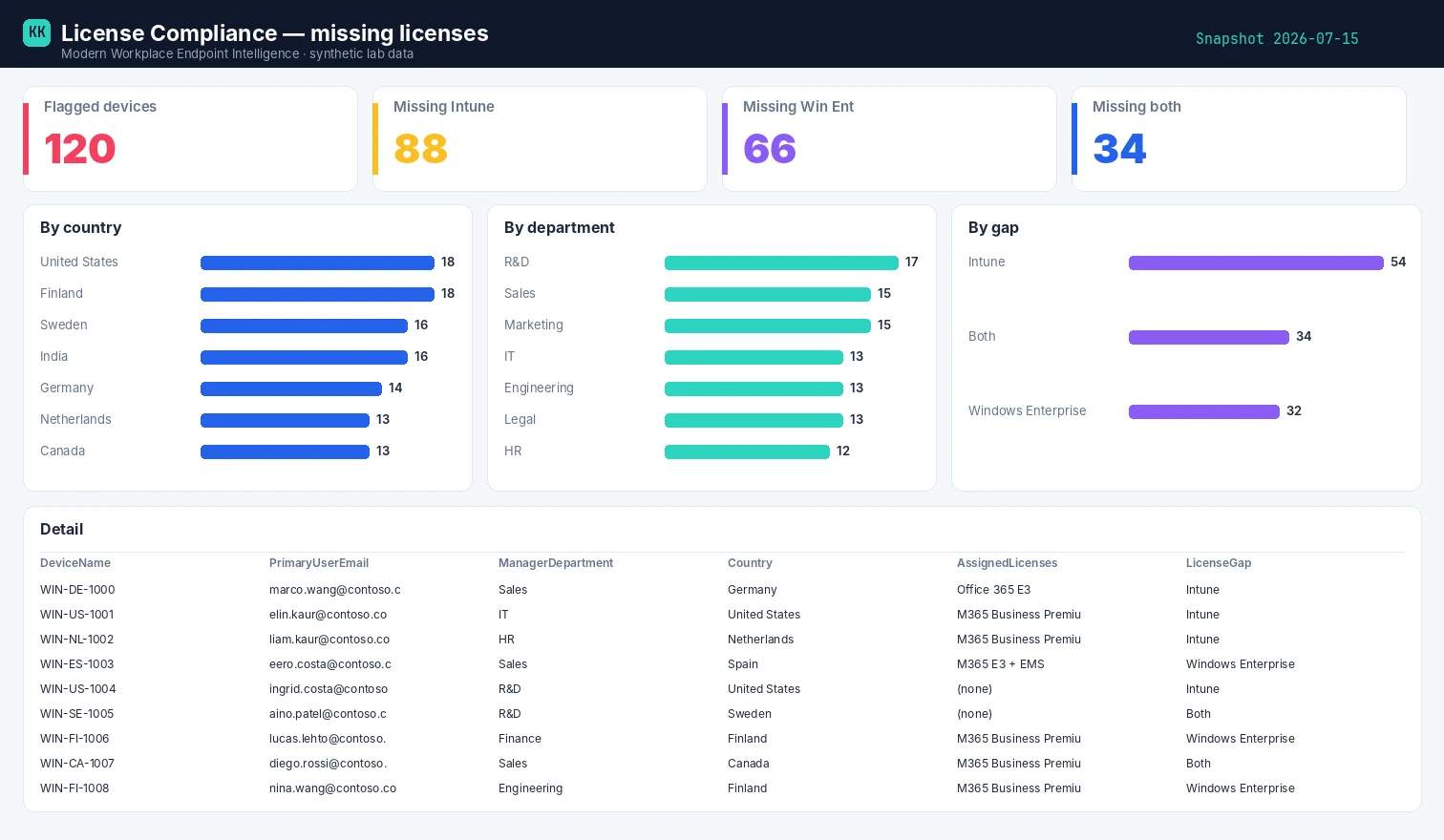The image size is (1444, 840).
Task: Select the United States bar in By country
Action: click(x=317, y=262)
